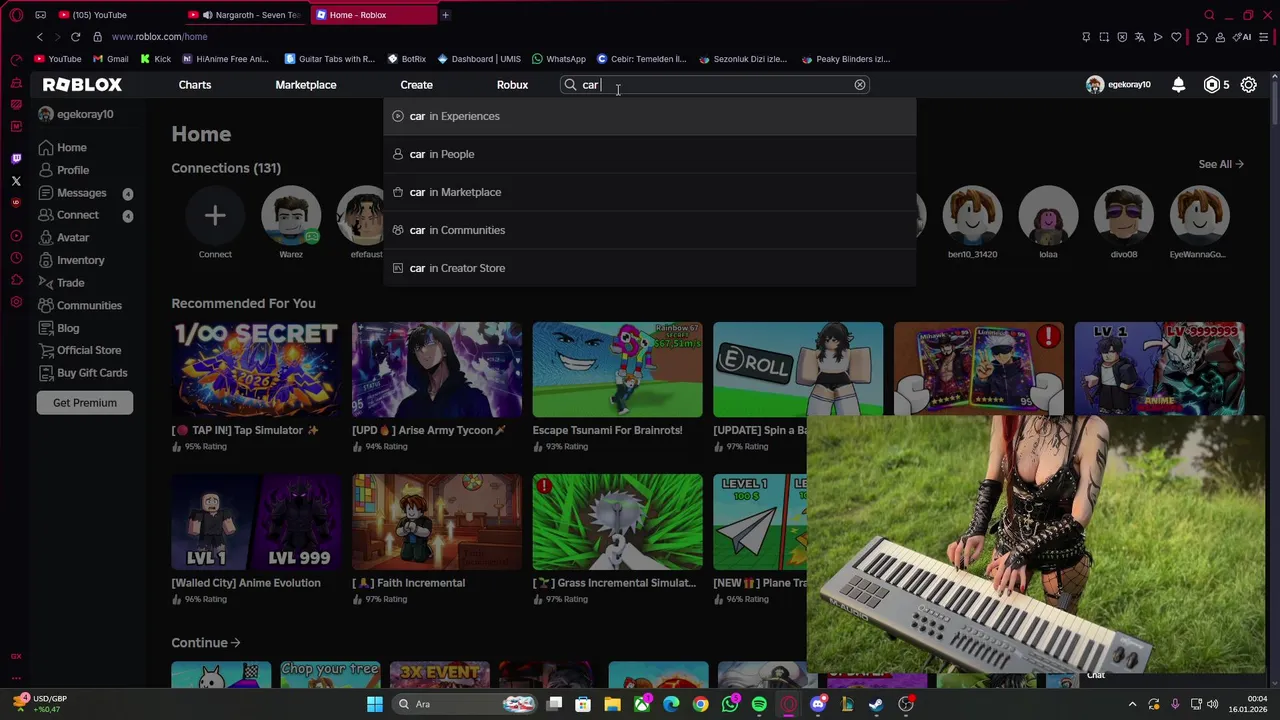Image resolution: width=1280 pixels, height=720 pixels.
Task: Open the Charts tab
Action: (195, 85)
